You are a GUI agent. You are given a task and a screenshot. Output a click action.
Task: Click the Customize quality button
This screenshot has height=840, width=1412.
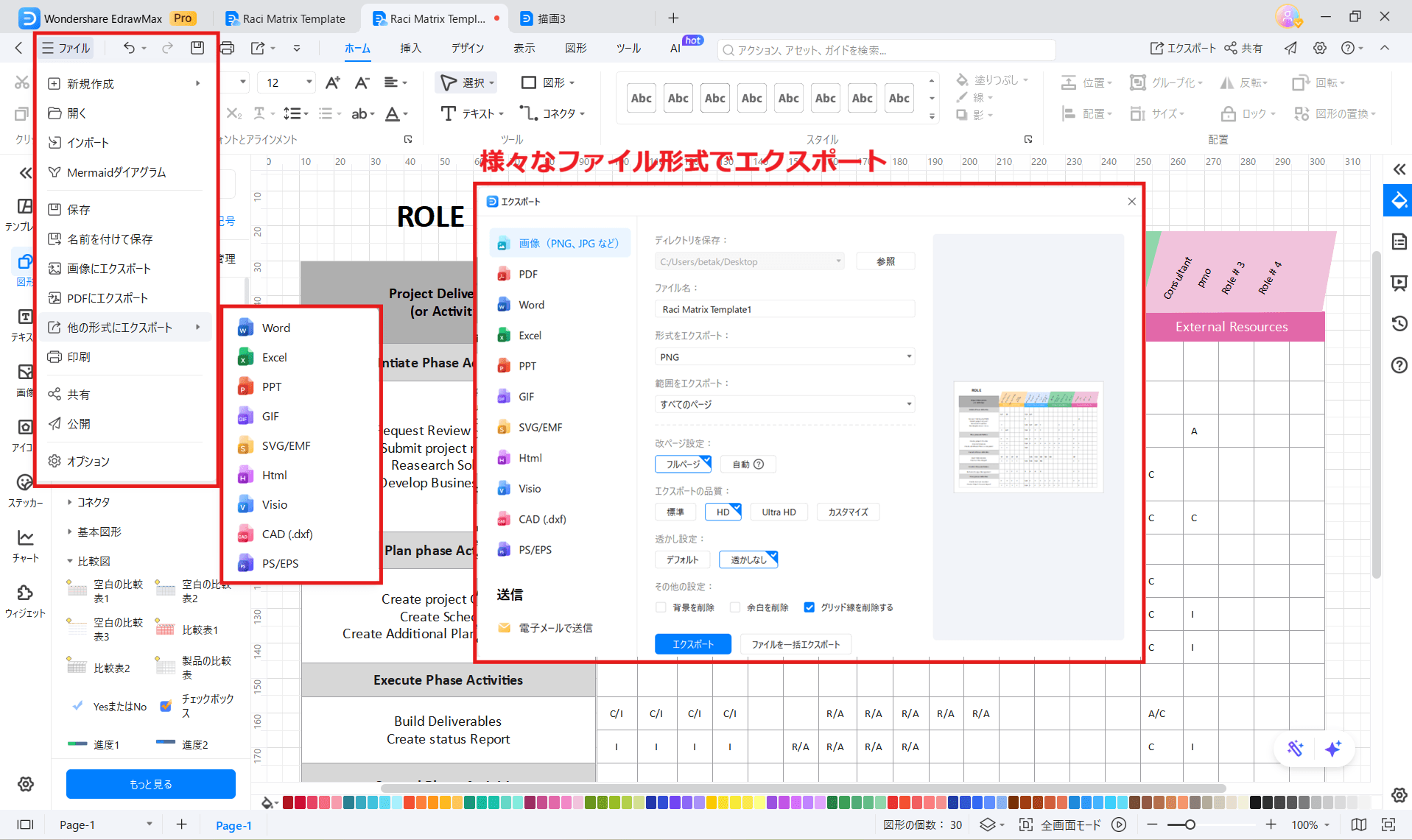click(848, 512)
